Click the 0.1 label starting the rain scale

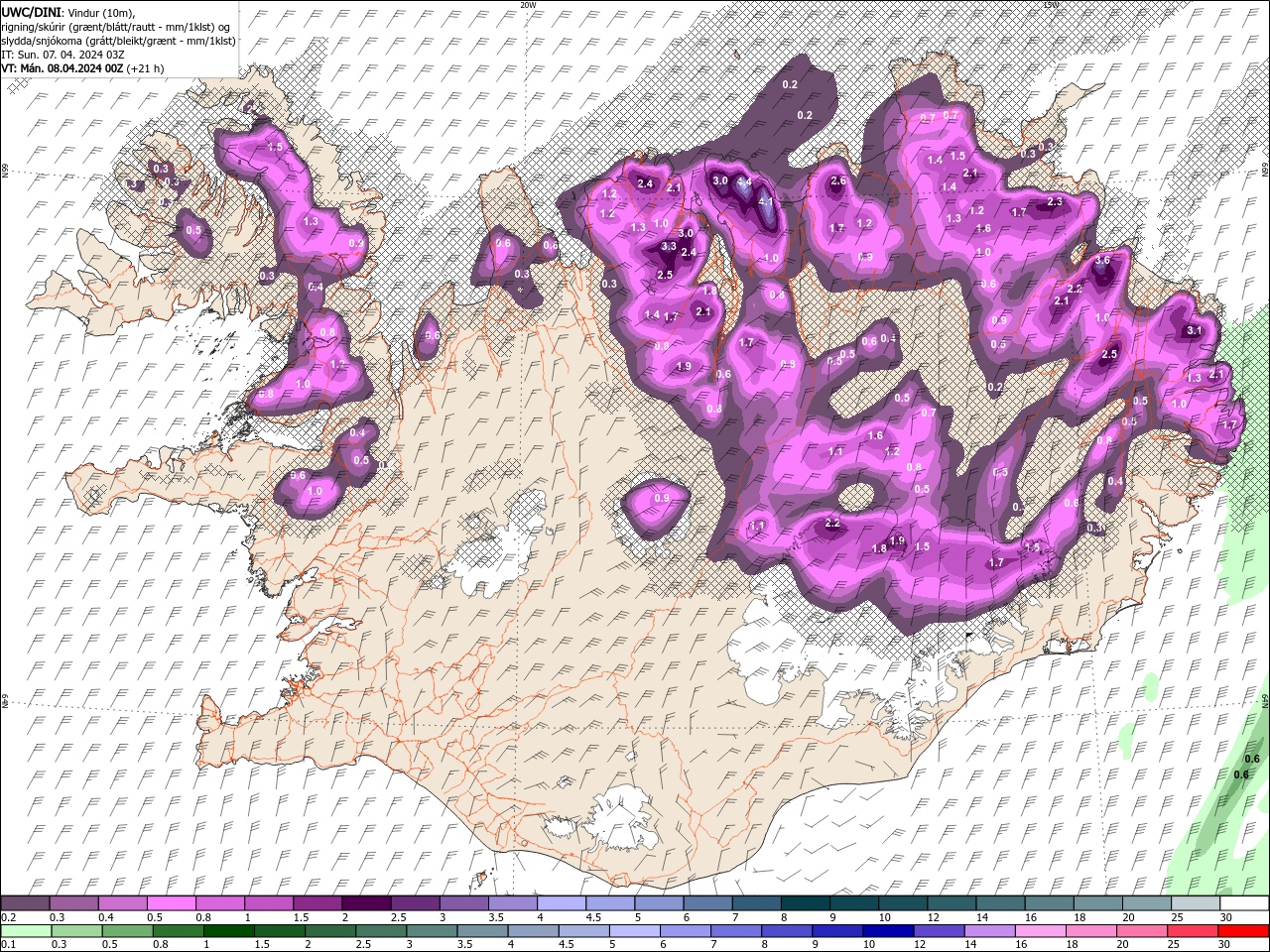[8, 944]
